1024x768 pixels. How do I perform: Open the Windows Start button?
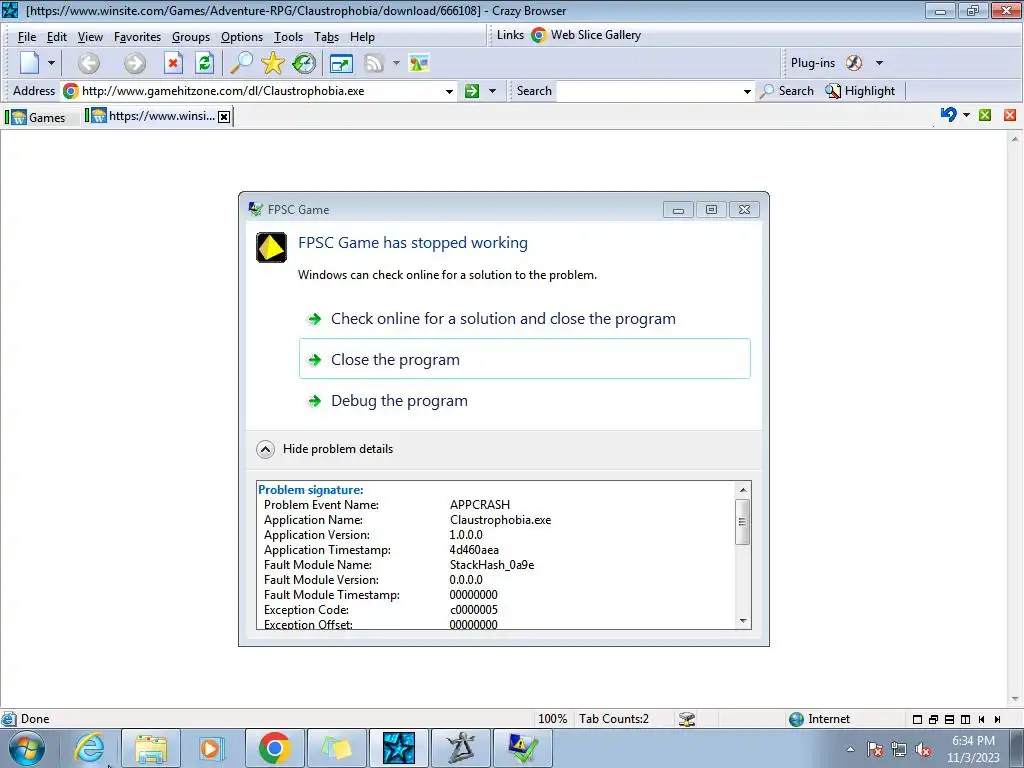[x=27, y=748]
